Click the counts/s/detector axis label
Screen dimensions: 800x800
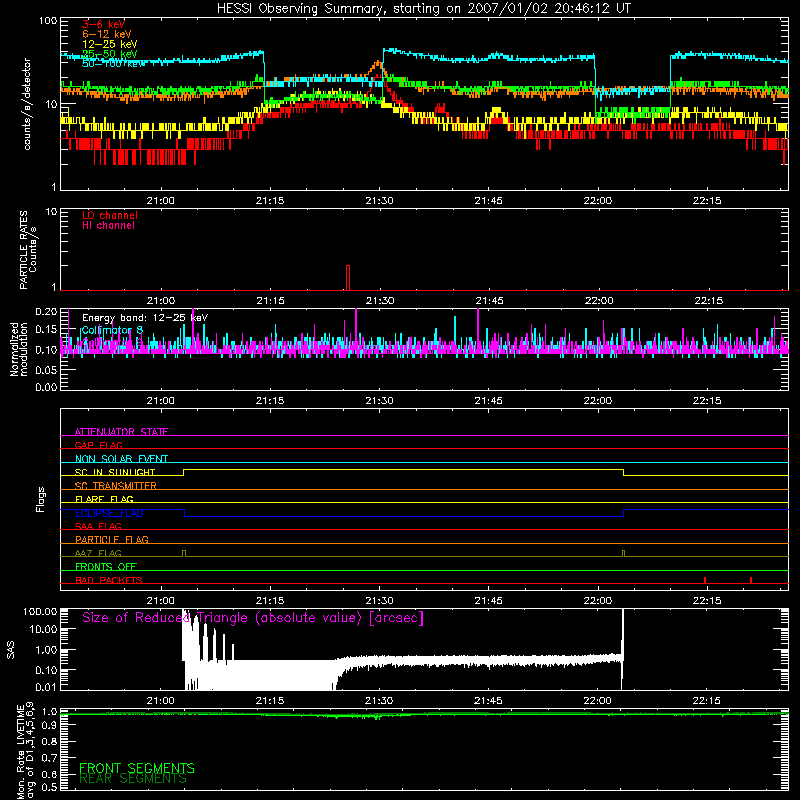tap(27, 104)
